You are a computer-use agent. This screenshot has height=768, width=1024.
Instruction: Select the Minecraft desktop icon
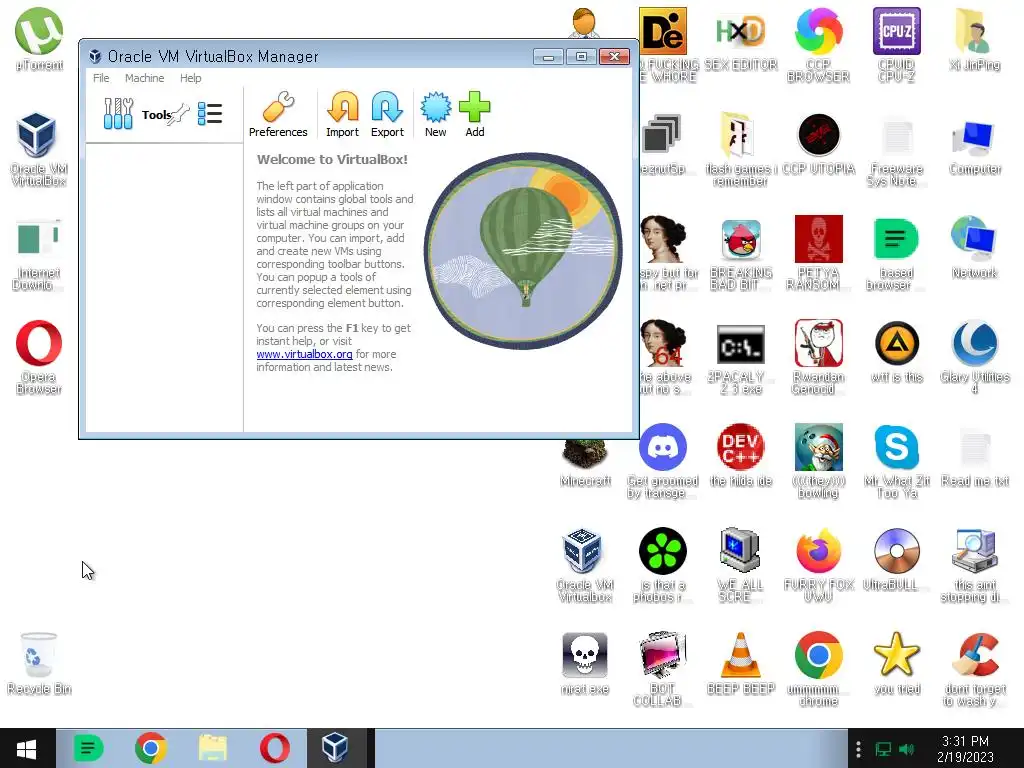585,462
